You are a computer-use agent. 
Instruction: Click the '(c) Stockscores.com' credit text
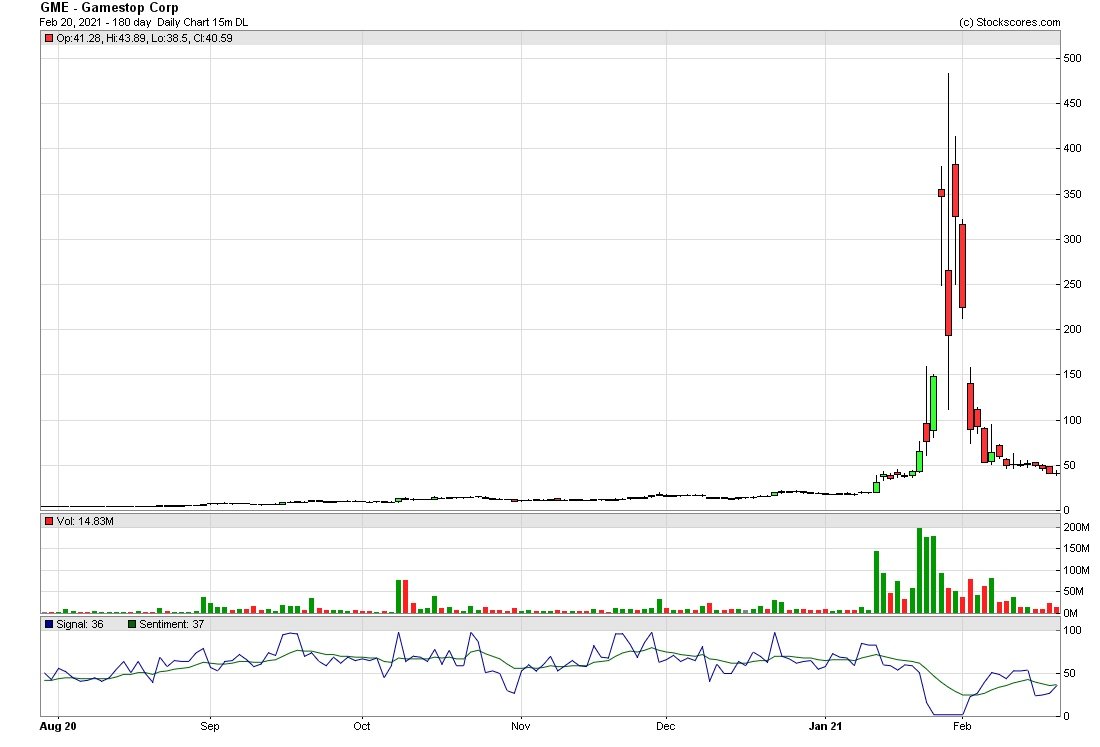1010,22
